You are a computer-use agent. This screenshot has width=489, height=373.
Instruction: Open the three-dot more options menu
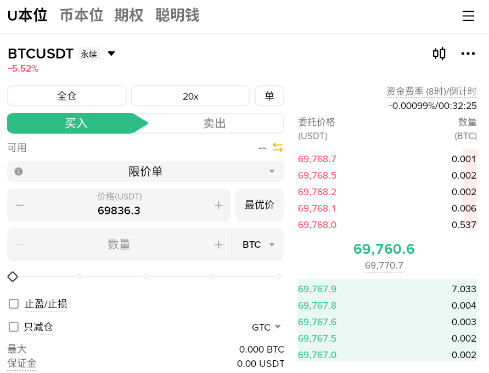click(x=468, y=54)
